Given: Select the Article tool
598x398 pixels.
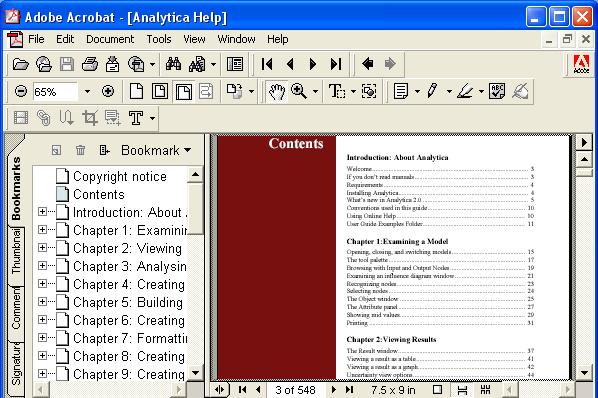Looking at the screenshot, I should pyautogui.click(x=66, y=118).
